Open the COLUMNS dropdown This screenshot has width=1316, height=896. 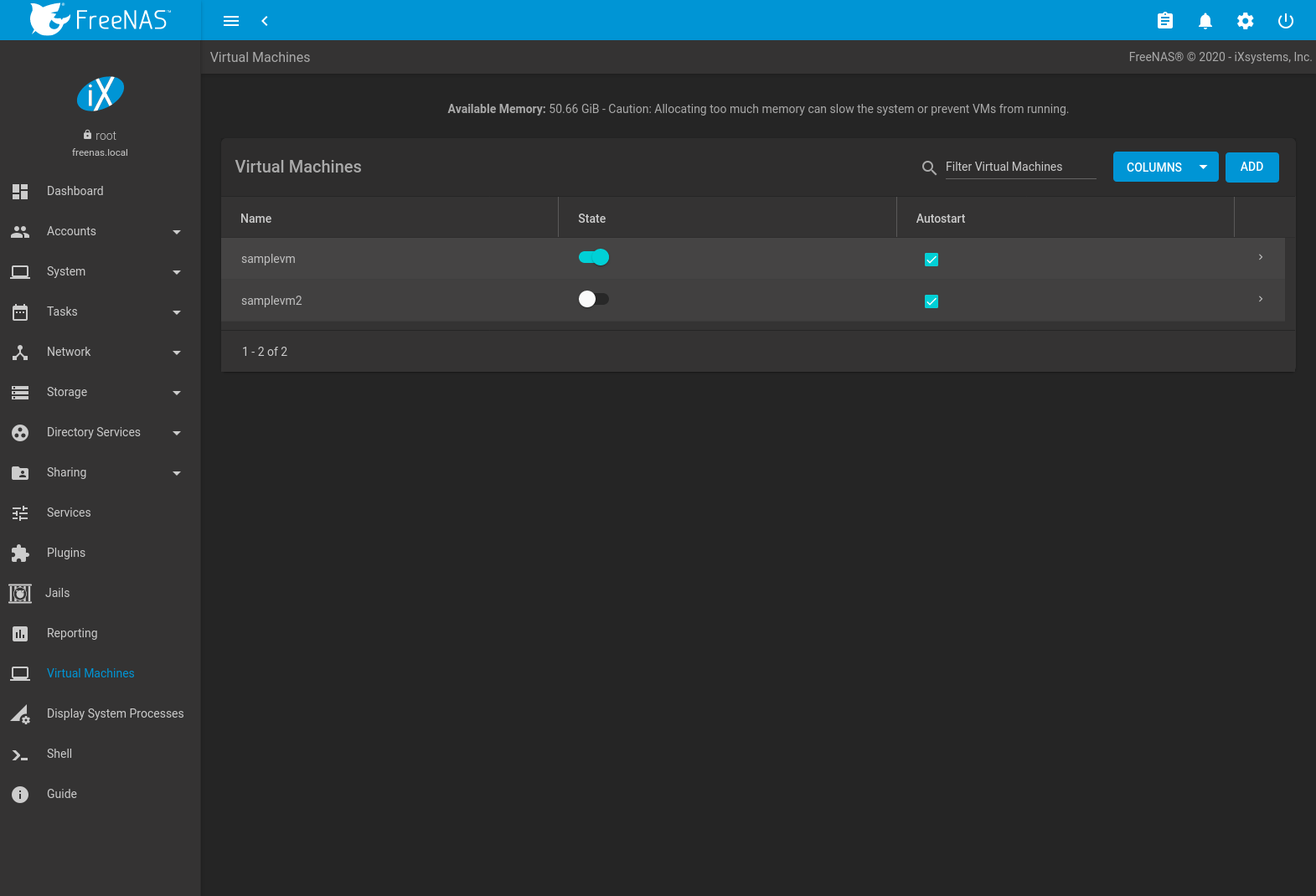tap(1164, 167)
